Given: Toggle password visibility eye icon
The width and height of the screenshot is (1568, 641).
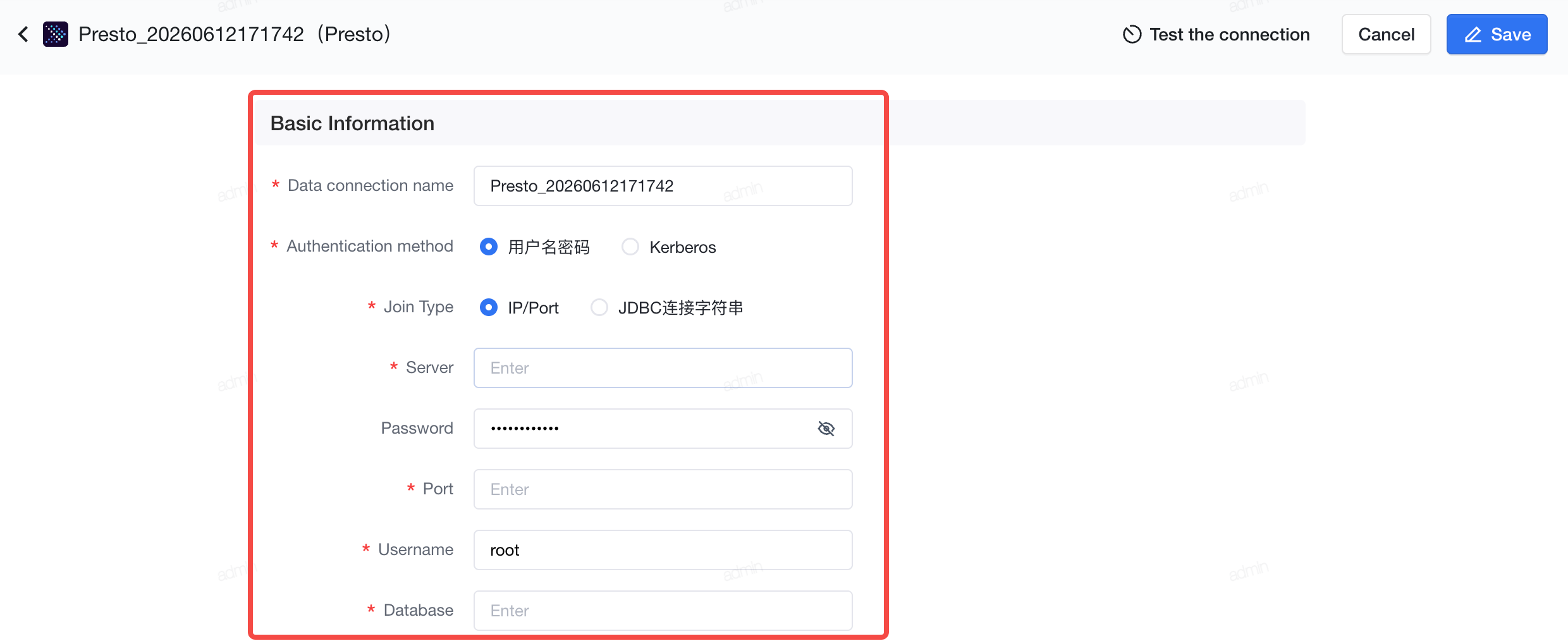Looking at the screenshot, I should tap(826, 429).
